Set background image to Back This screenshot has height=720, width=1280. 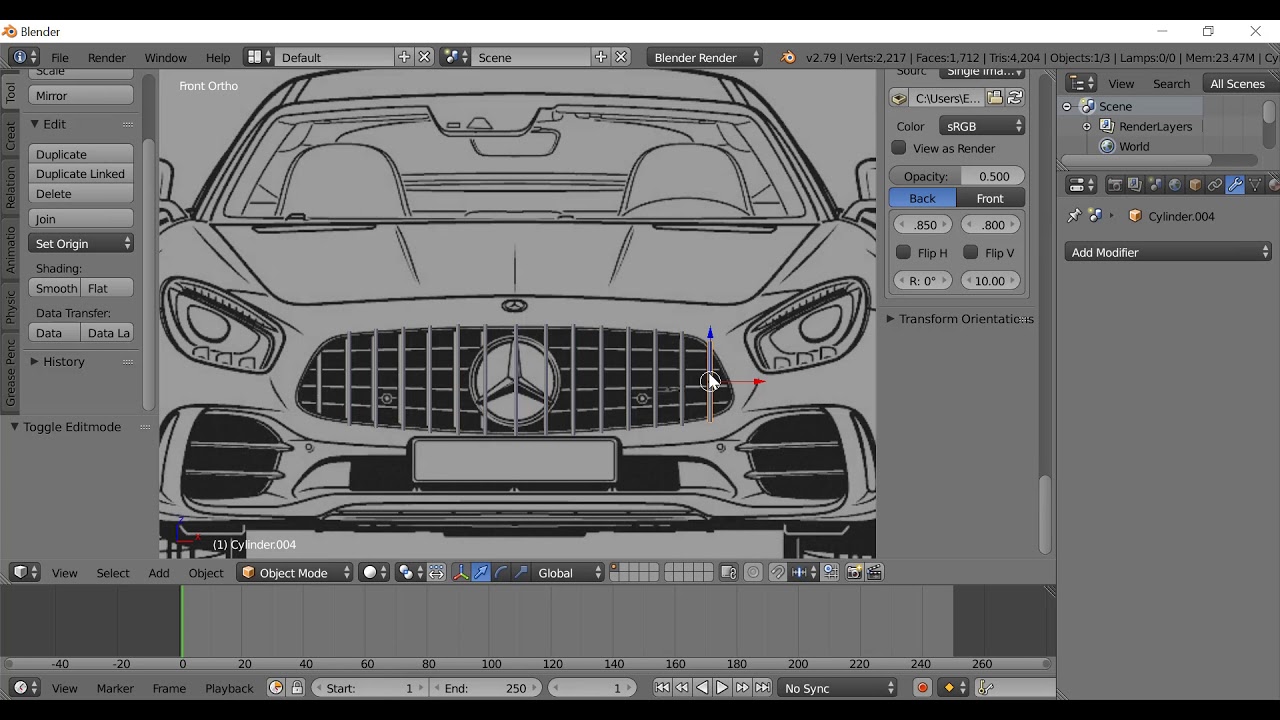pos(922,198)
